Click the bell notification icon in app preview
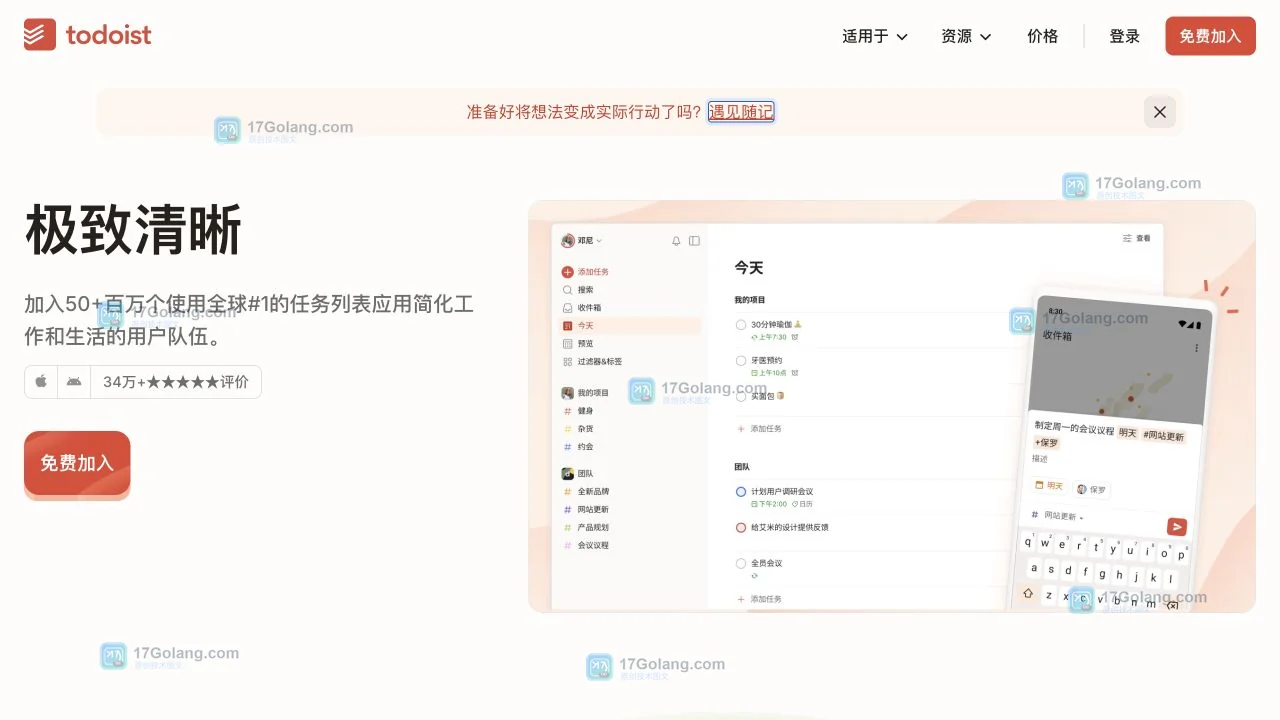The width and height of the screenshot is (1280, 720). click(676, 241)
